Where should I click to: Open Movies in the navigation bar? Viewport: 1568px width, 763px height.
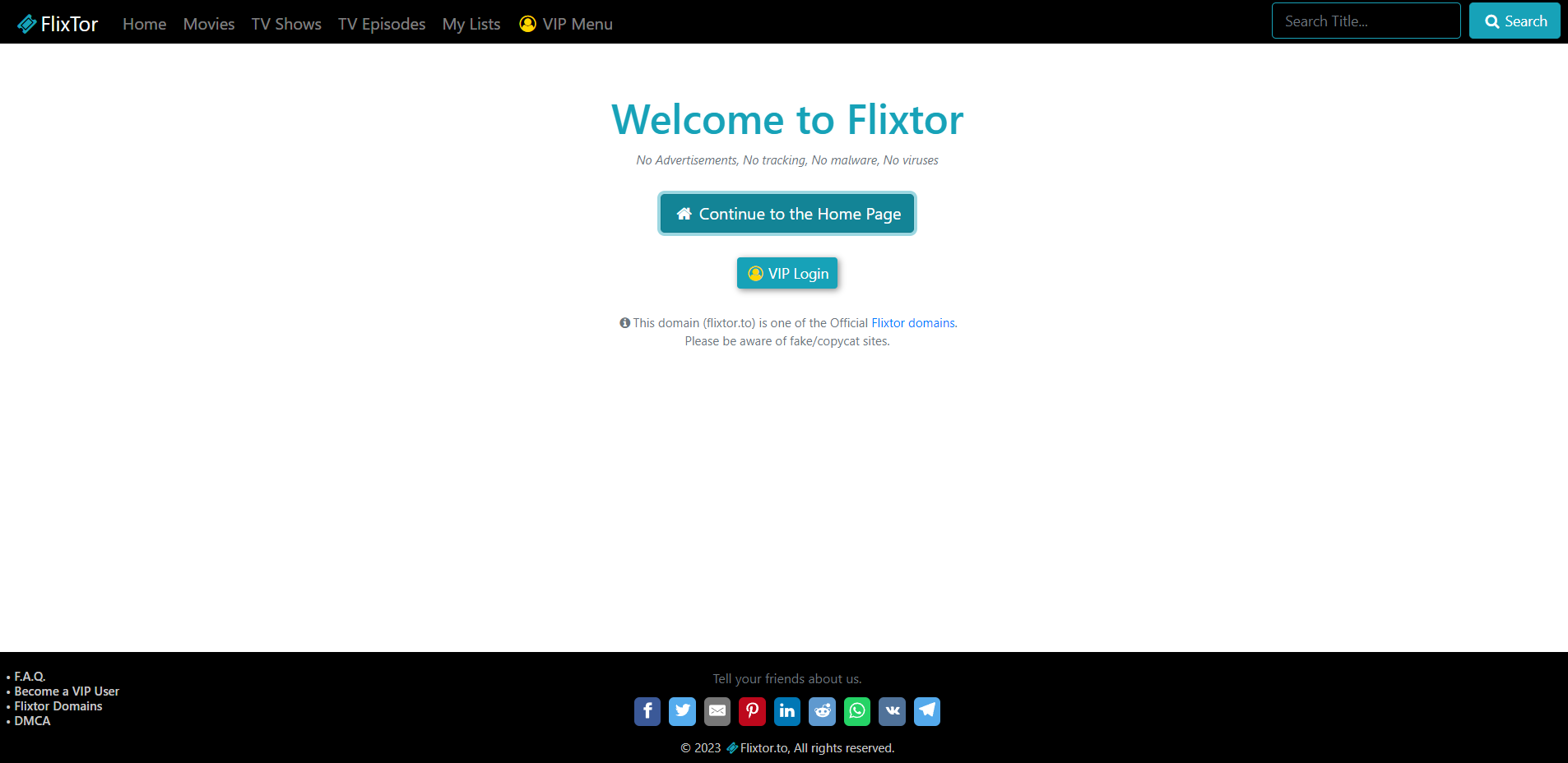point(209,24)
